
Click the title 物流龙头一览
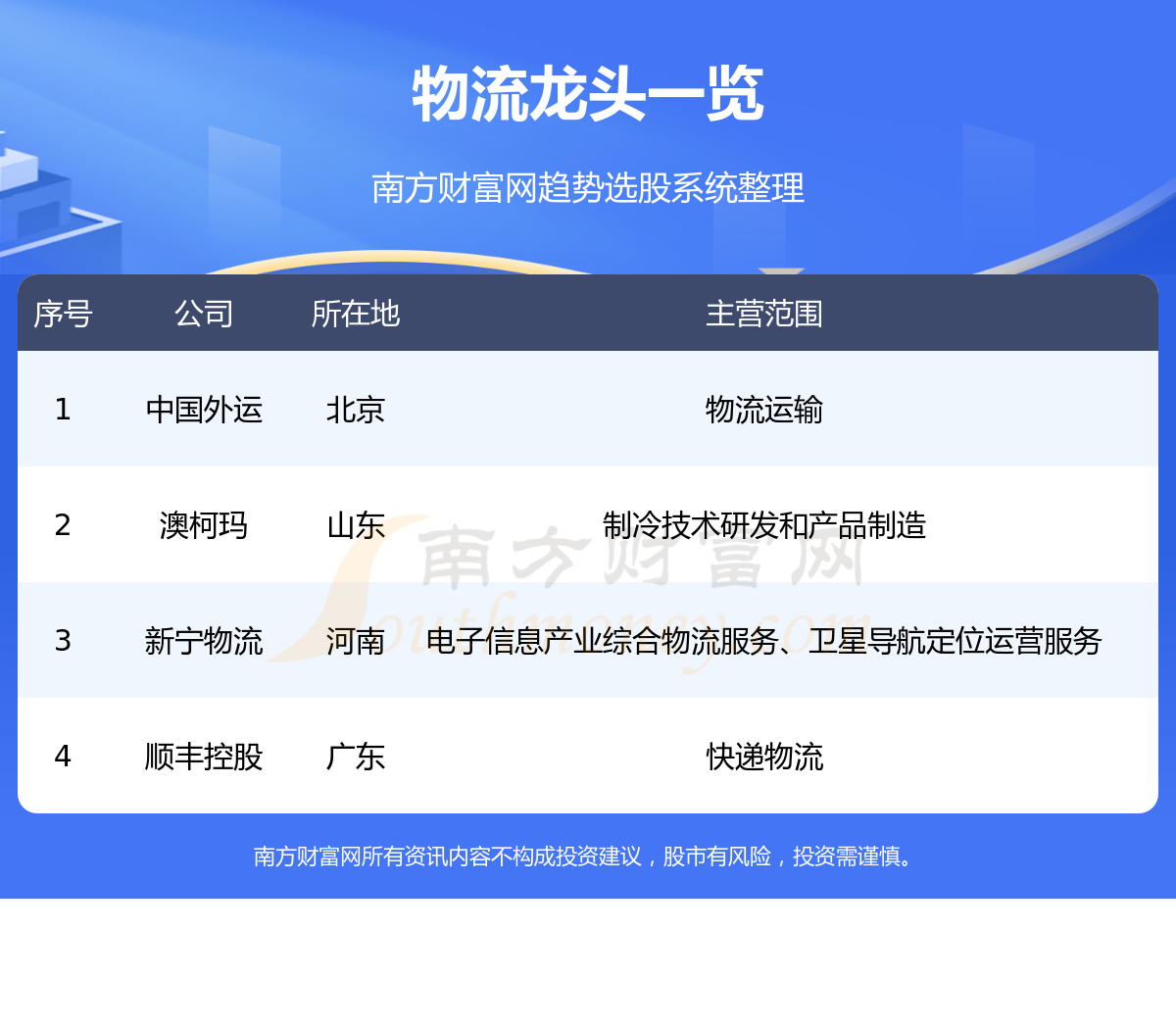click(x=588, y=95)
